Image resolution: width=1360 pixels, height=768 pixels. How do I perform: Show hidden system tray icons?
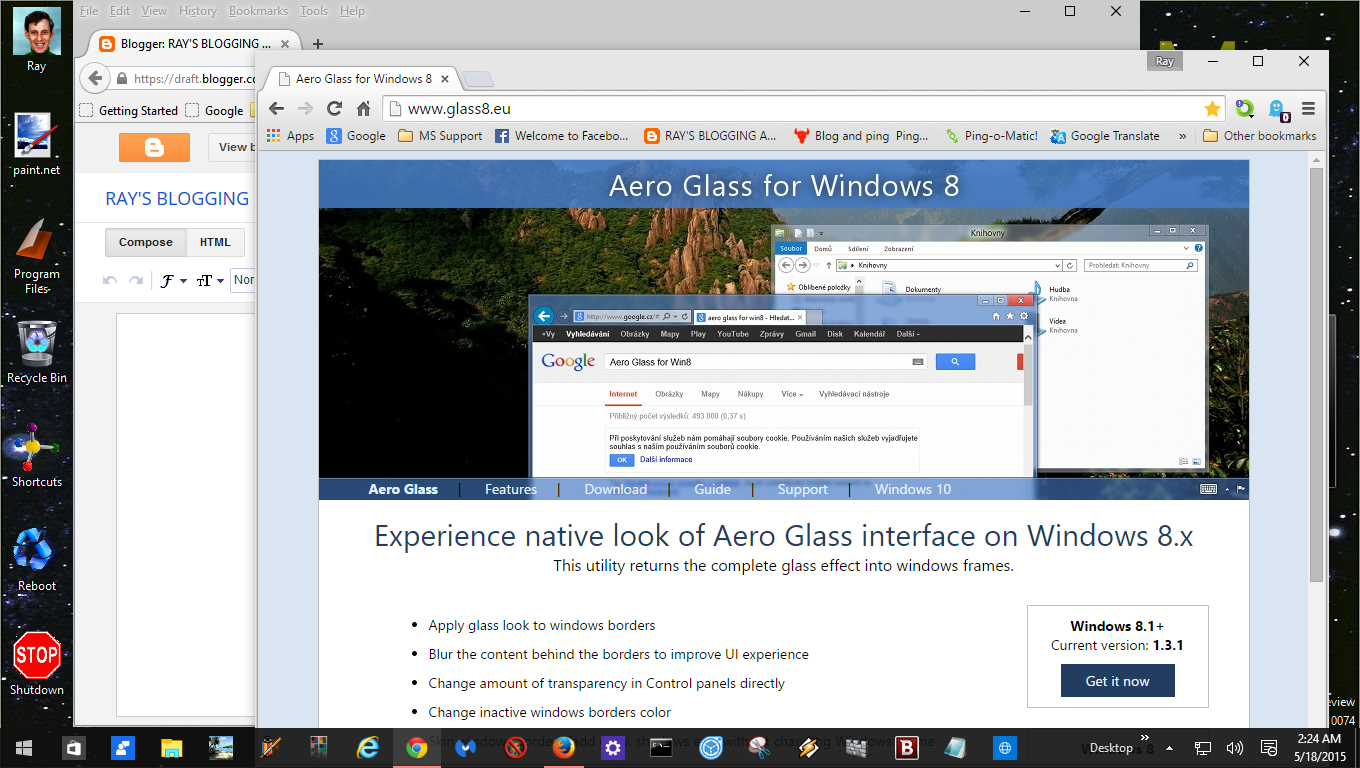(1169, 747)
